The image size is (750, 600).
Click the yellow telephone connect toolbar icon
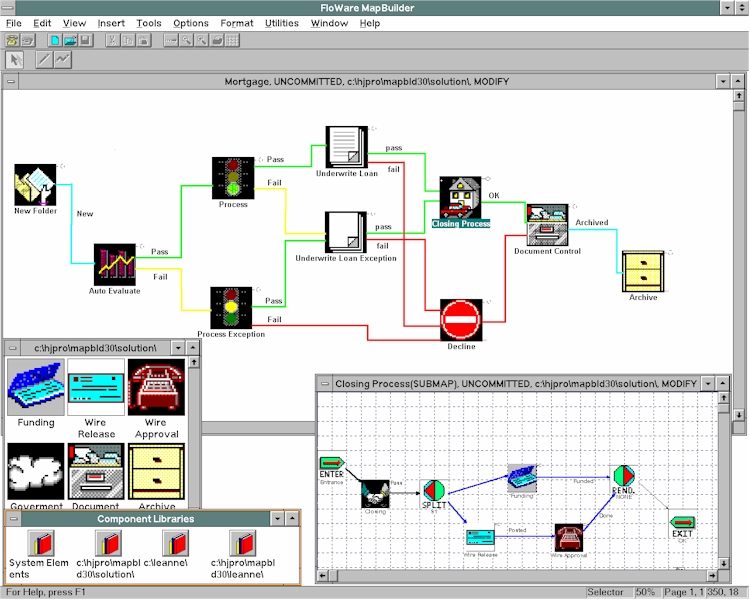[x=11, y=41]
